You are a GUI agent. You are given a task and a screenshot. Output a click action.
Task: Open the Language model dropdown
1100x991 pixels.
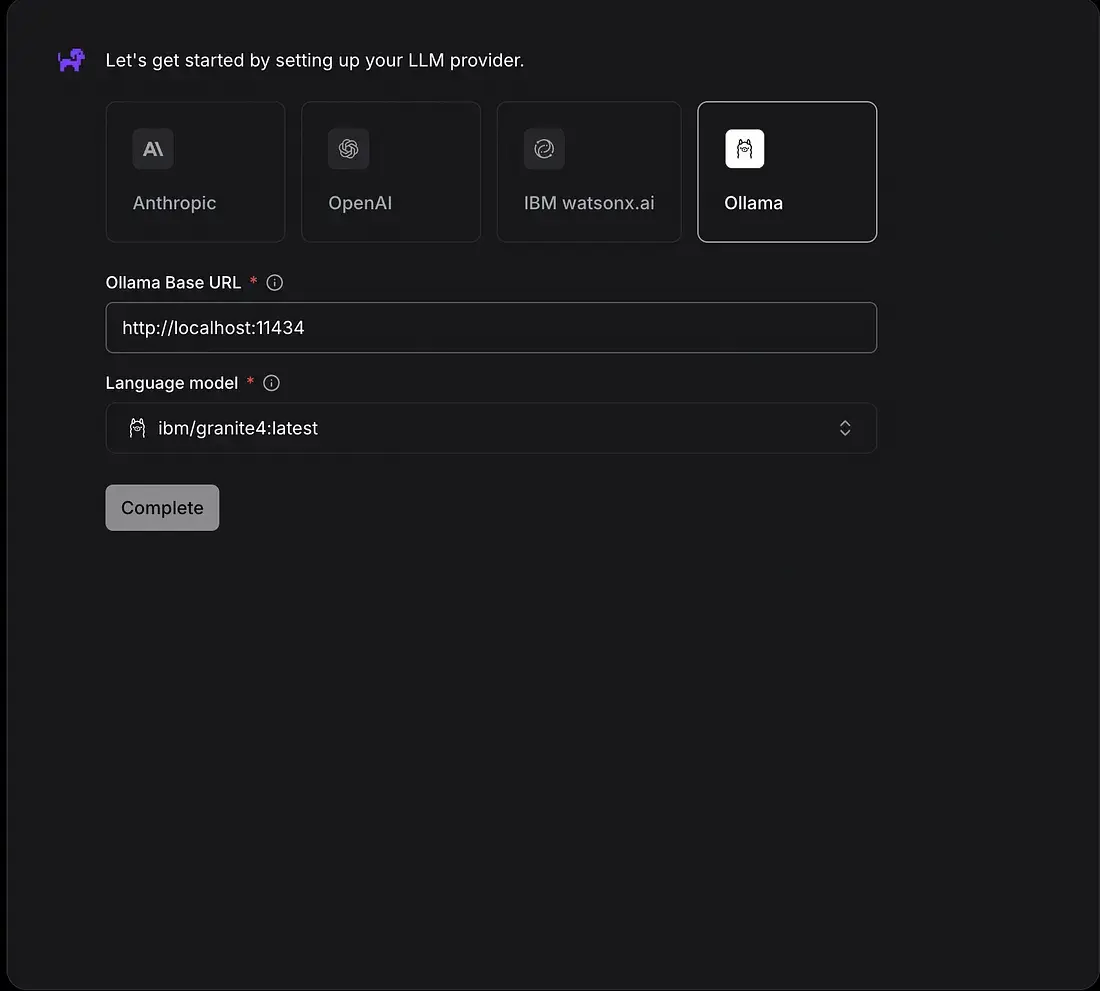coord(490,428)
